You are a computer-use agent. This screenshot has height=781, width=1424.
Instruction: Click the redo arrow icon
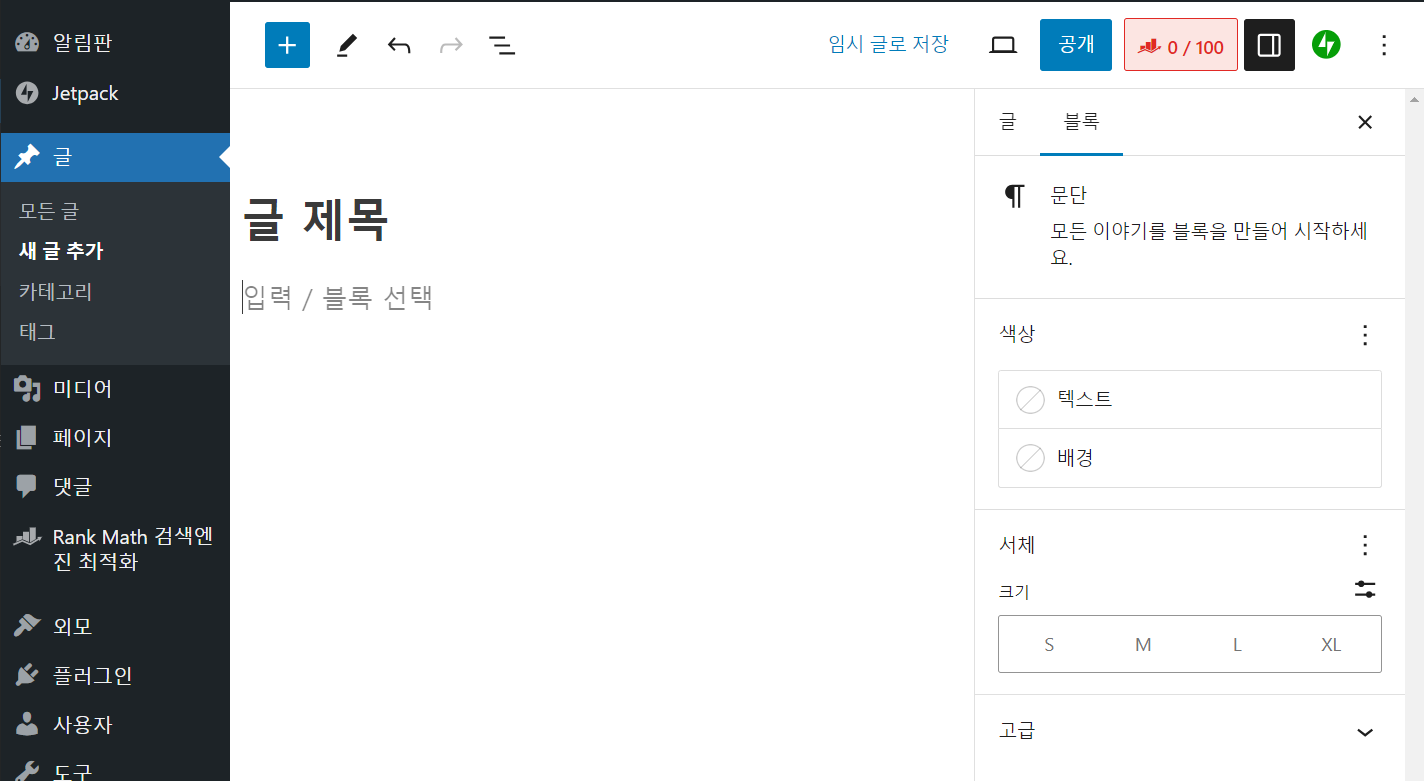[x=451, y=45]
